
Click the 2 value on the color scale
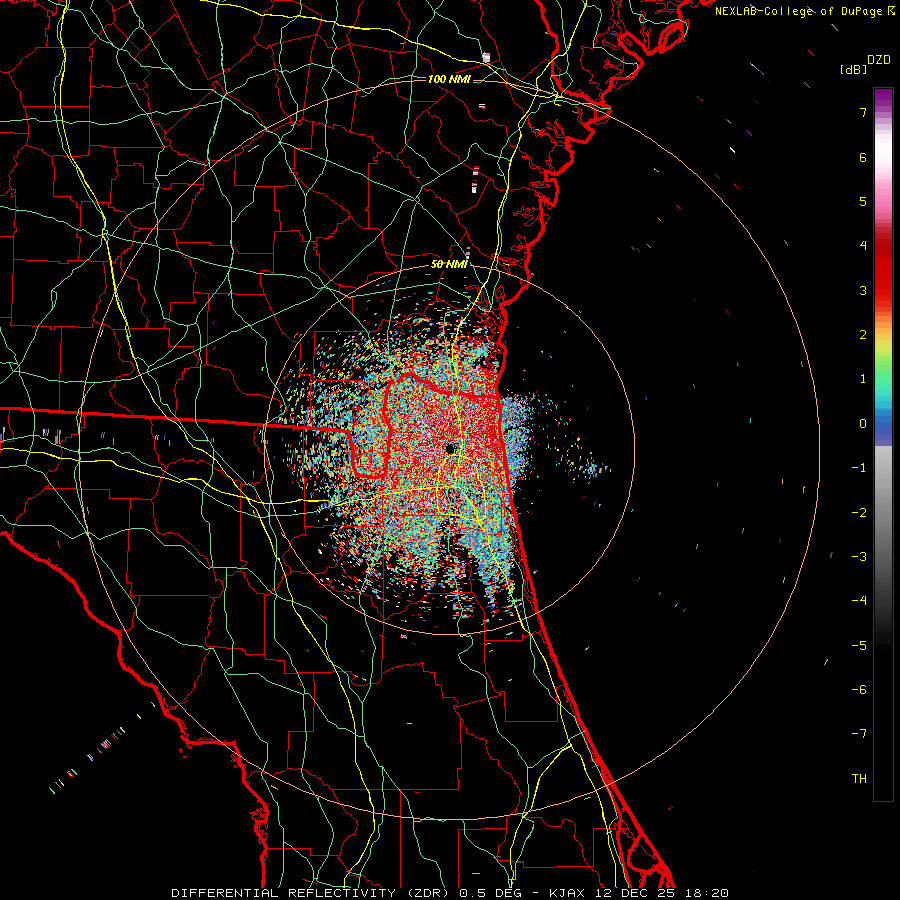point(863,335)
